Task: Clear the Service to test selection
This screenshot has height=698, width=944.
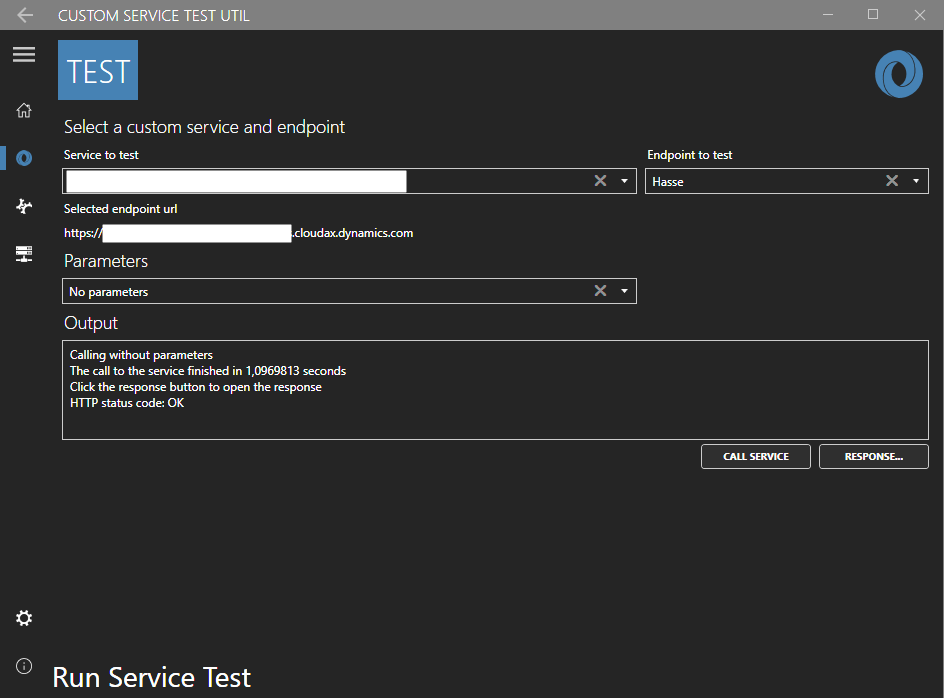Action: (x=600, y=181)
